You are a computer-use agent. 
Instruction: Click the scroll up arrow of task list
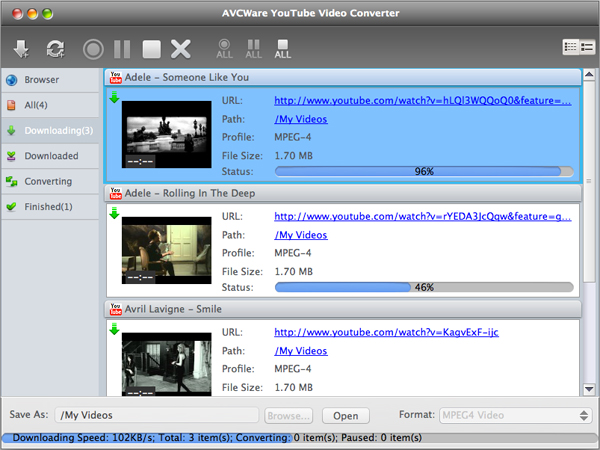[589, 75]
